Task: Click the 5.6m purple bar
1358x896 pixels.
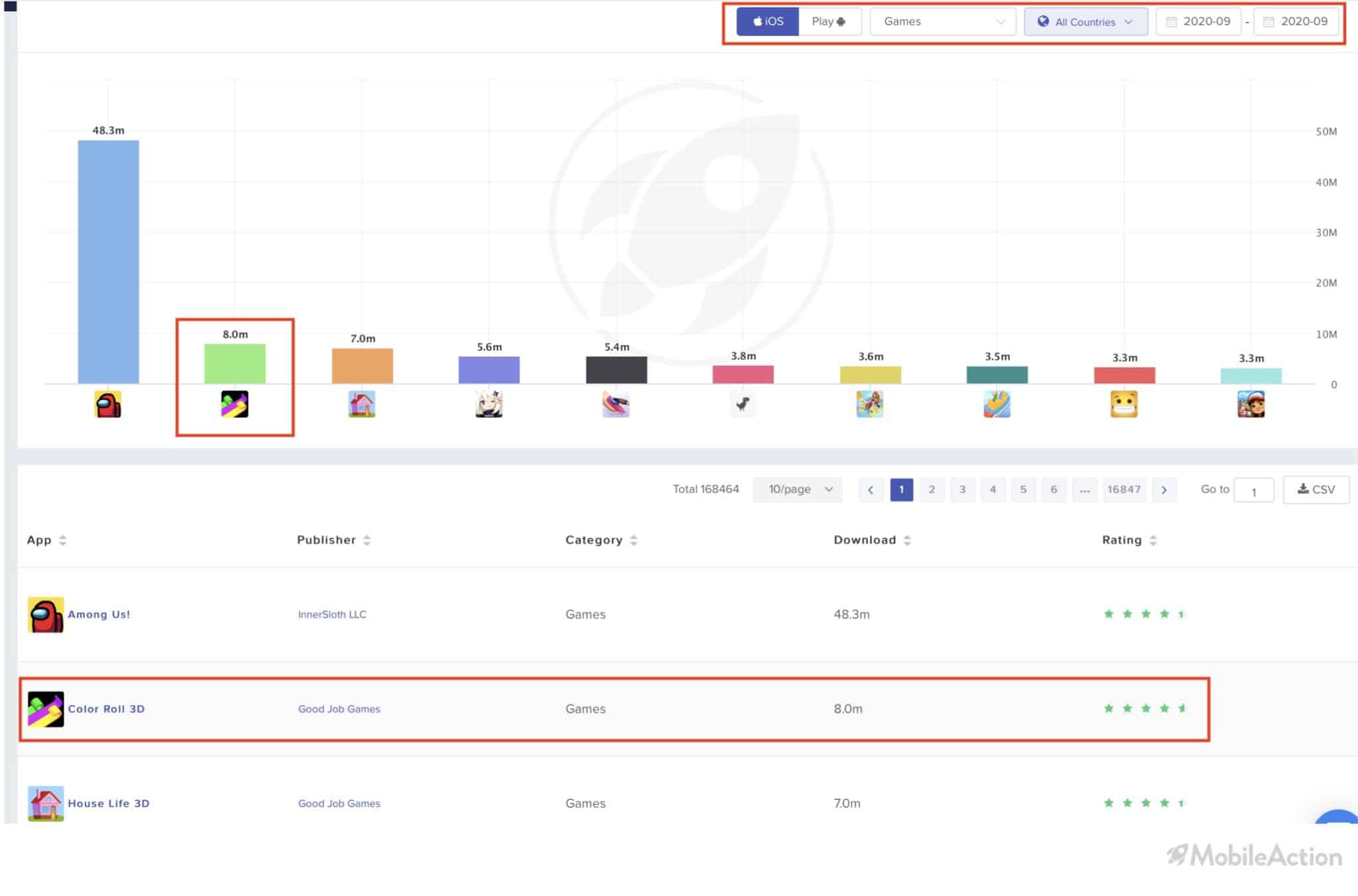Action: point(489,370)
